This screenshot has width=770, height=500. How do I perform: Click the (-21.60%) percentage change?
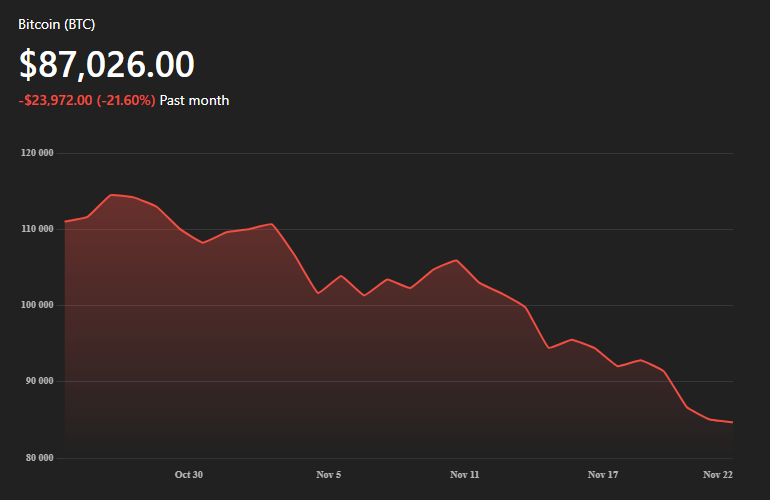pos(126,100)
